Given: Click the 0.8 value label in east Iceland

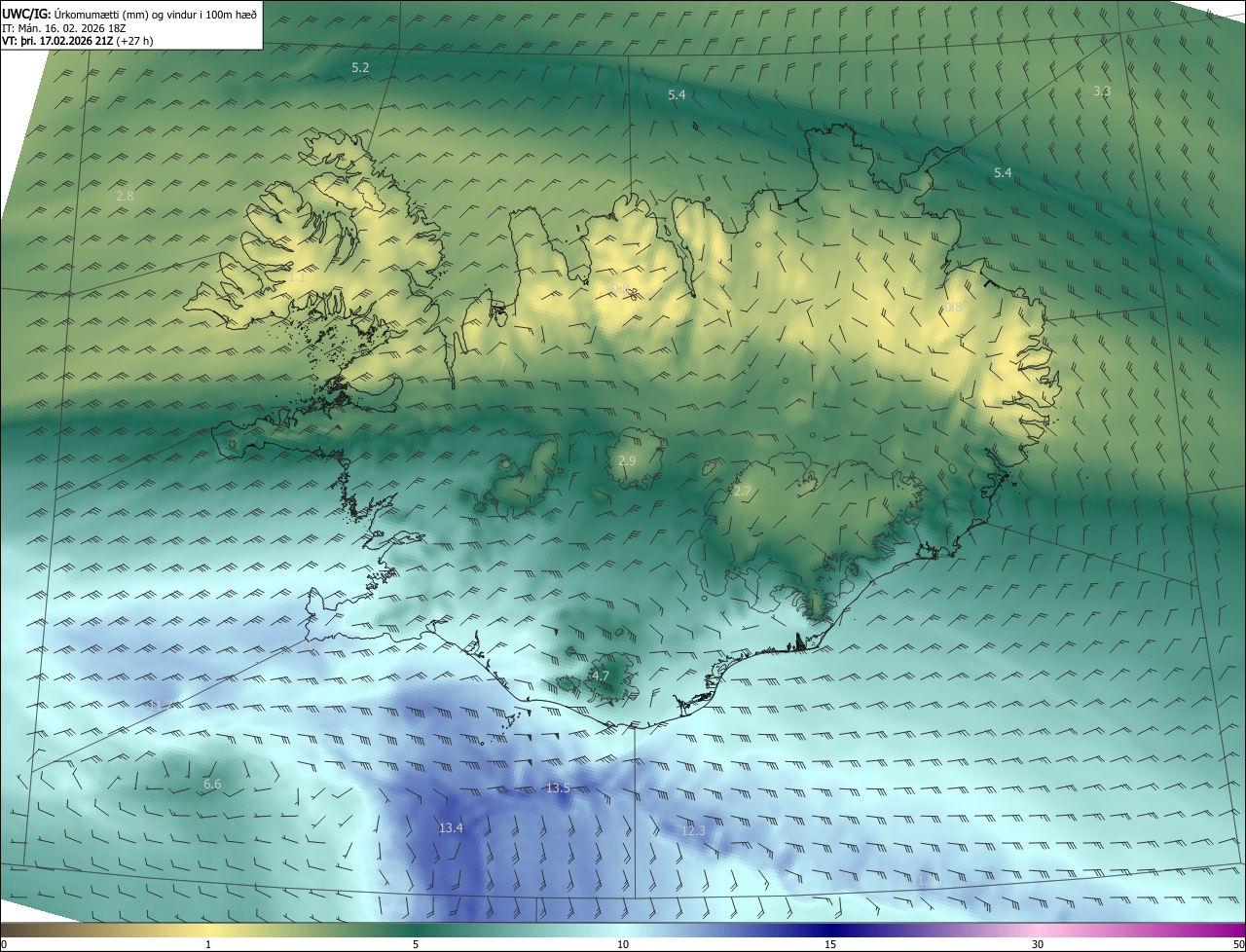Looking at the screenshot, I should point(953,308).
